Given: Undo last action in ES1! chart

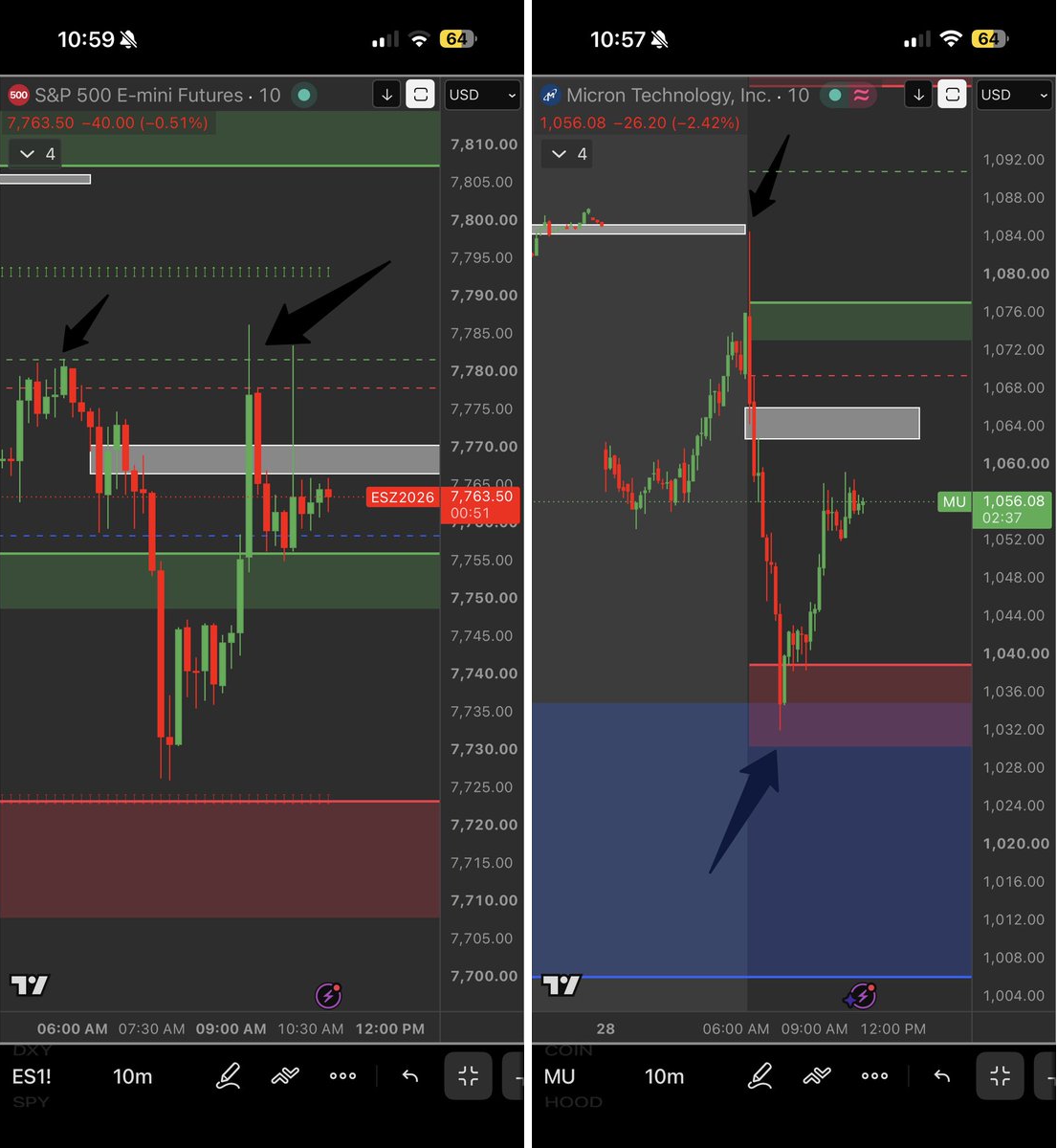Looking at the screenshot, I should [x=410, y=1076].
